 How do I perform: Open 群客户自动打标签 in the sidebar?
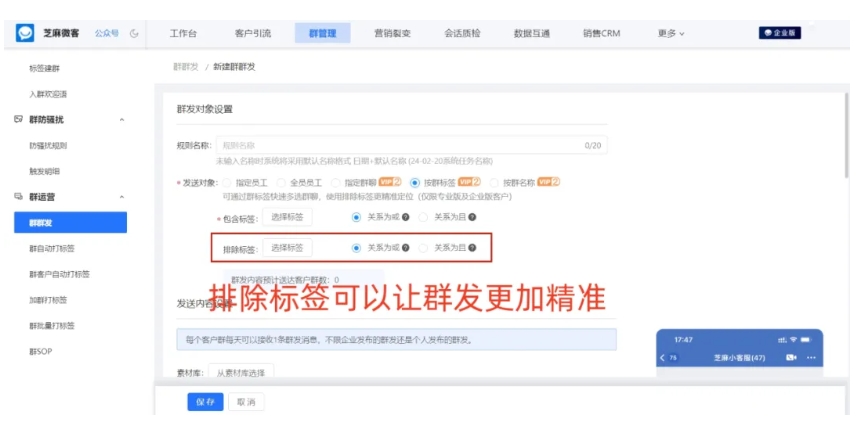[59, 274]
